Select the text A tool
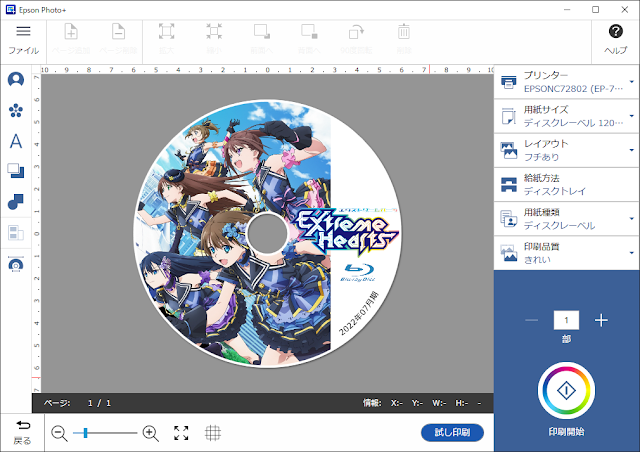The height and width of the screenshot is (452, 640). pyautogui.click(x=16, y=141)
